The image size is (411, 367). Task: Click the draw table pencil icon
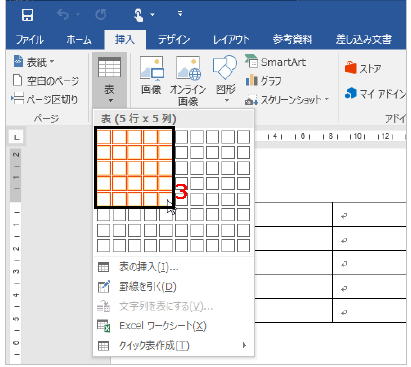pos(103,287)
